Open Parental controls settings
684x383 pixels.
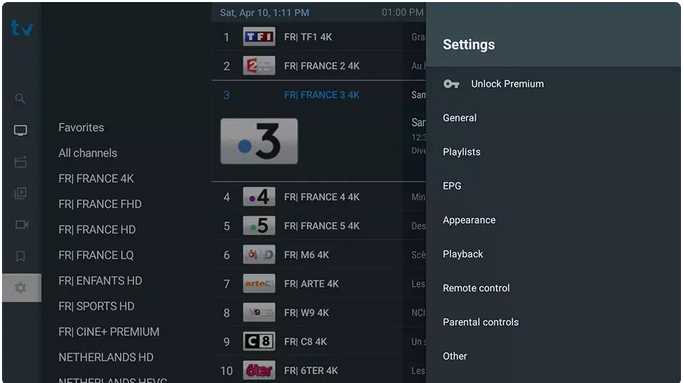[480, 322]
